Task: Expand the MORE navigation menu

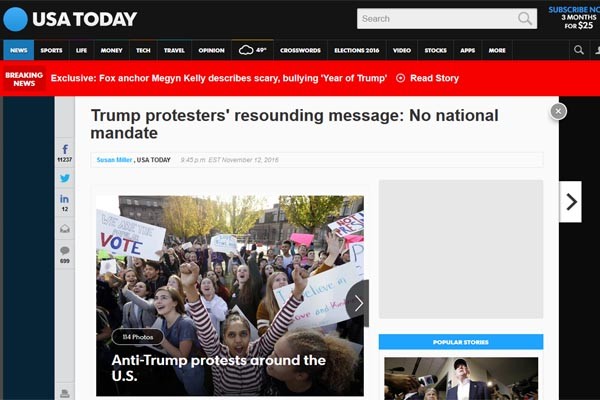Action: click(497, 50)
